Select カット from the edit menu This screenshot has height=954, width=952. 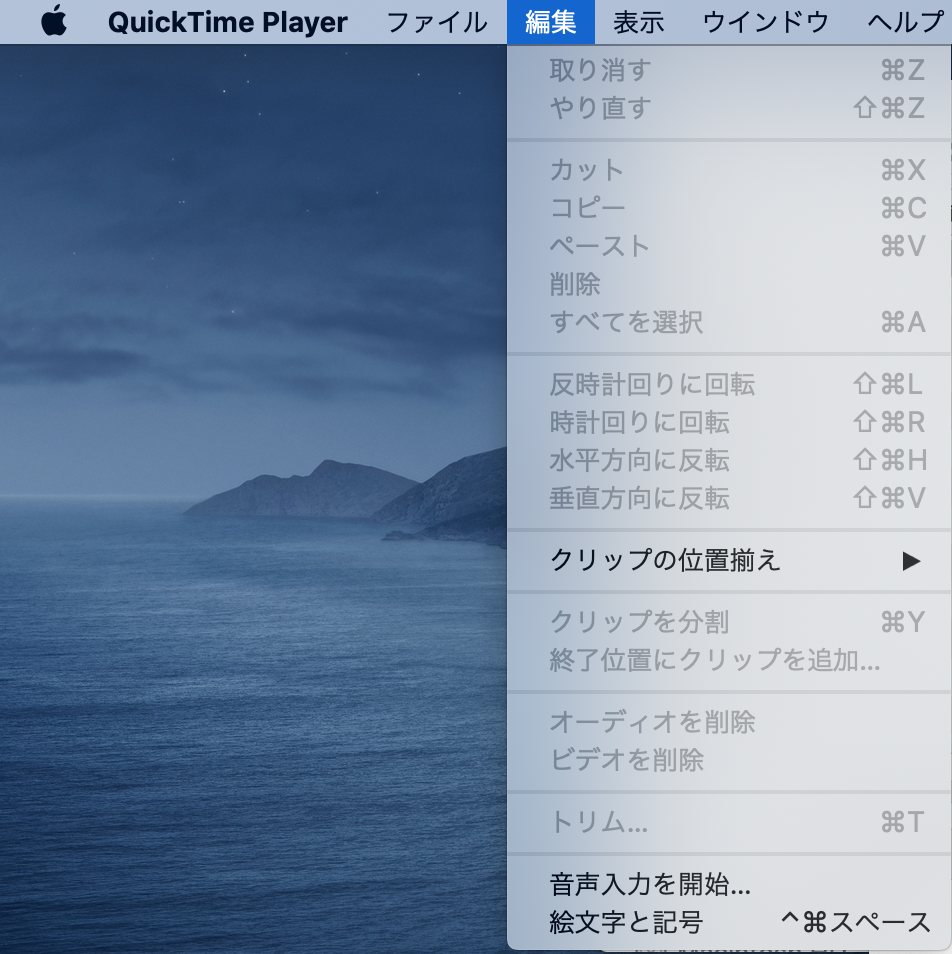point(587,170)
